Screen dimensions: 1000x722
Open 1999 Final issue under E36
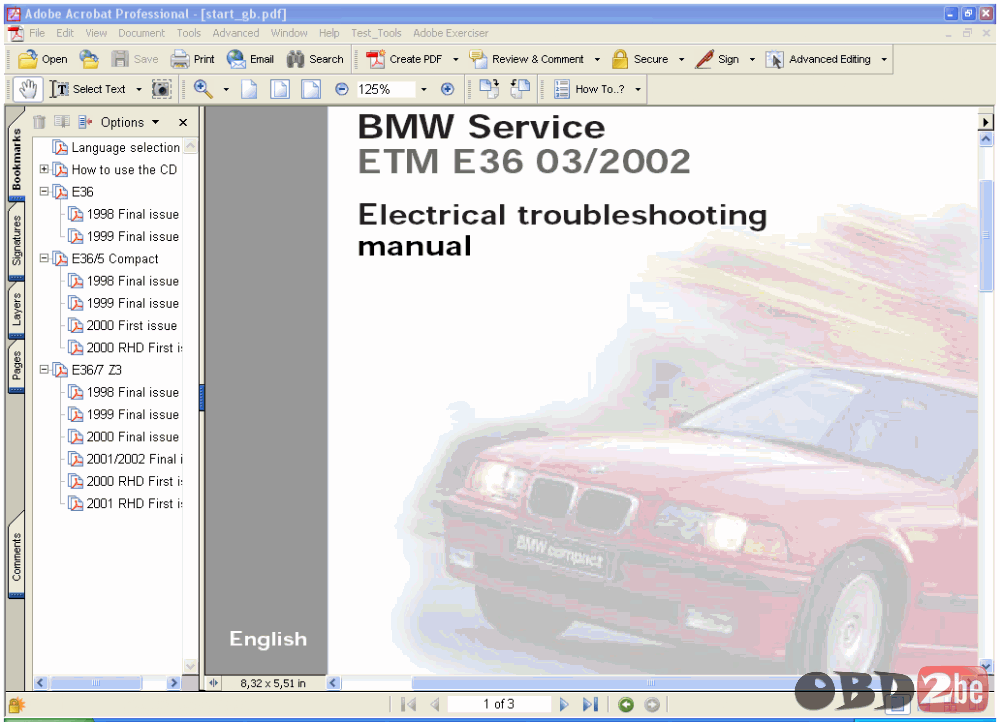133,237
